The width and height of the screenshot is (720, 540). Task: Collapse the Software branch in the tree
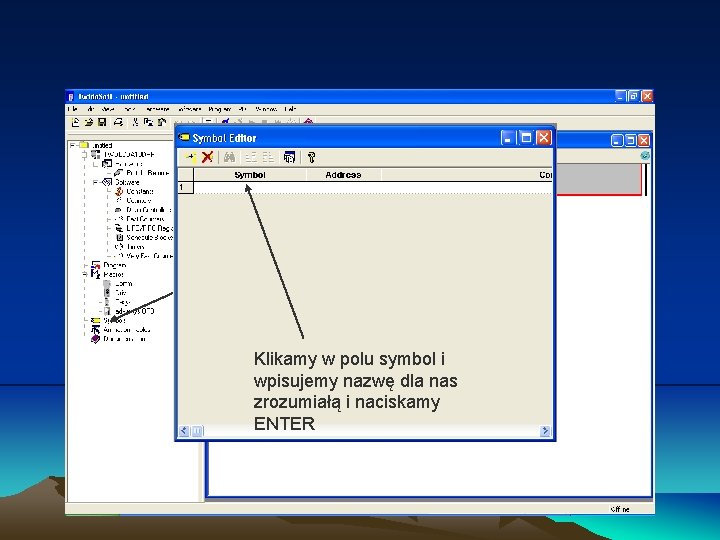click(x=96, y=182)
